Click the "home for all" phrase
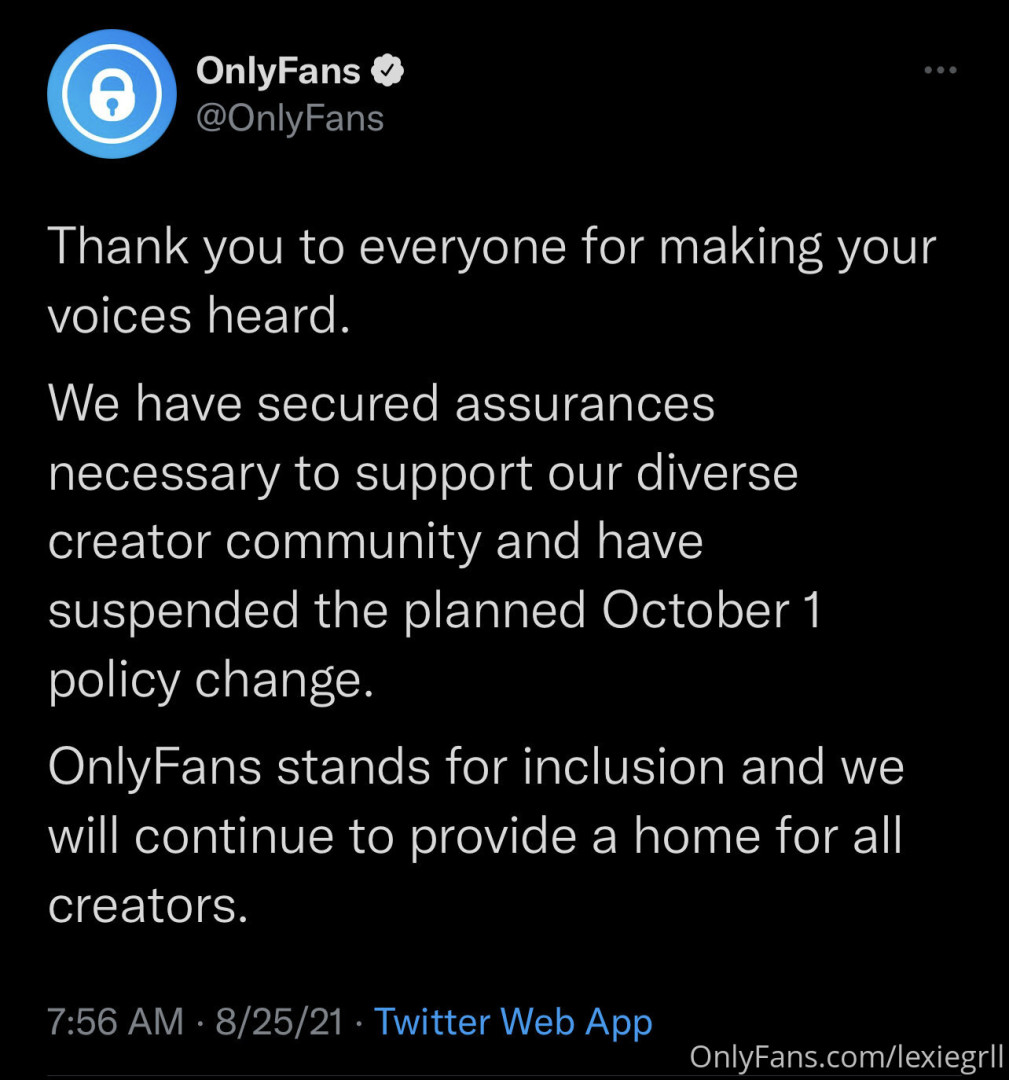The image size is (1009, 1080). tap(769, 836)
